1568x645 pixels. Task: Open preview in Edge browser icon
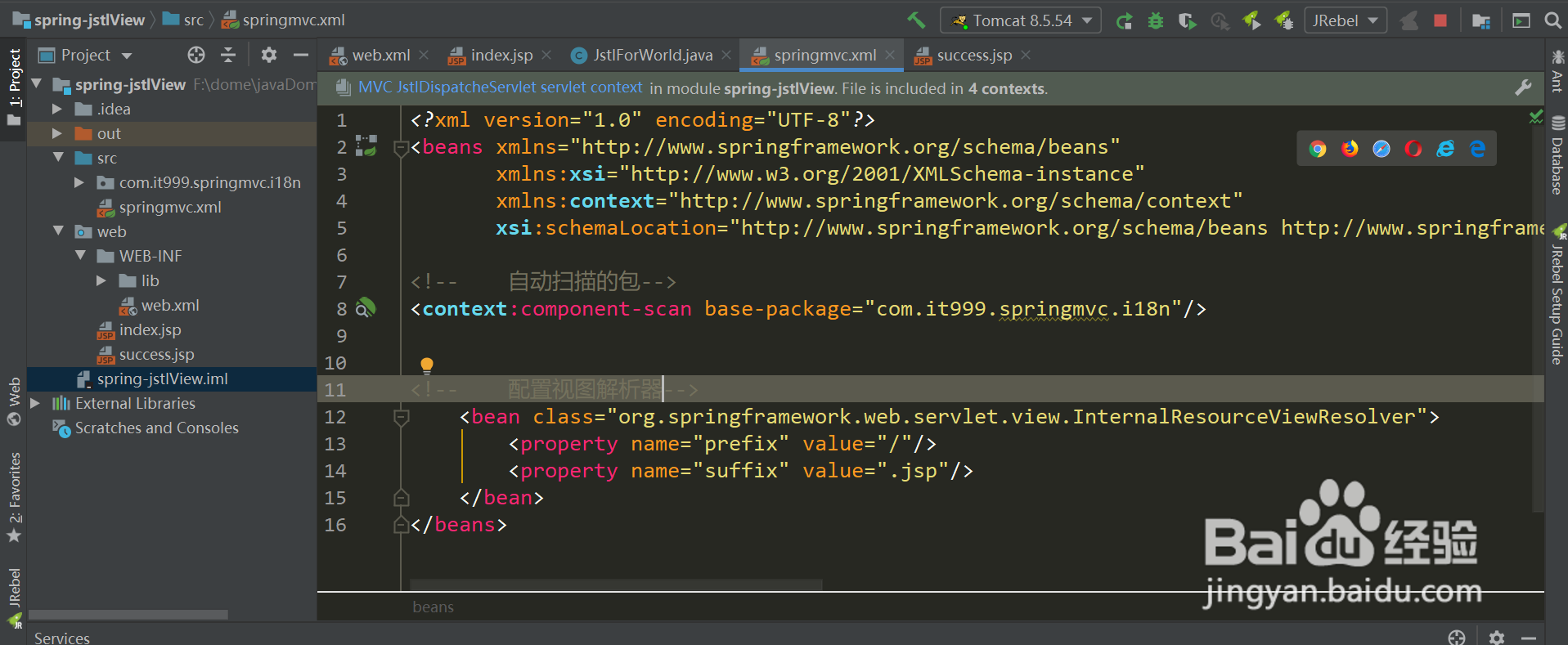pyautogui.click(x=1477, y=148)
